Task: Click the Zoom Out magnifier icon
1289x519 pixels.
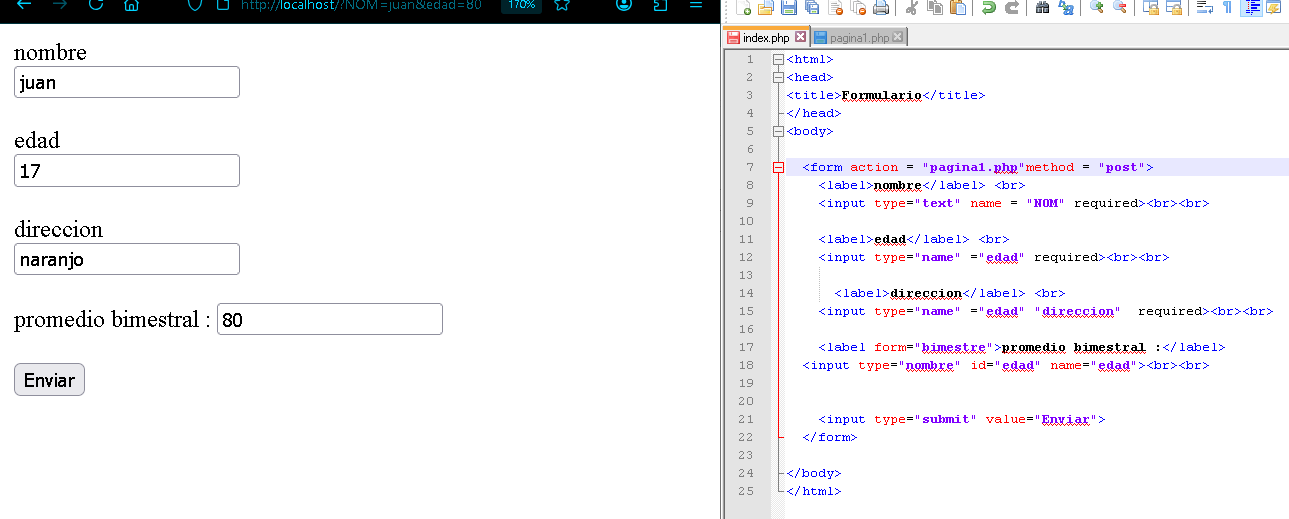Action: [1120, 8]
